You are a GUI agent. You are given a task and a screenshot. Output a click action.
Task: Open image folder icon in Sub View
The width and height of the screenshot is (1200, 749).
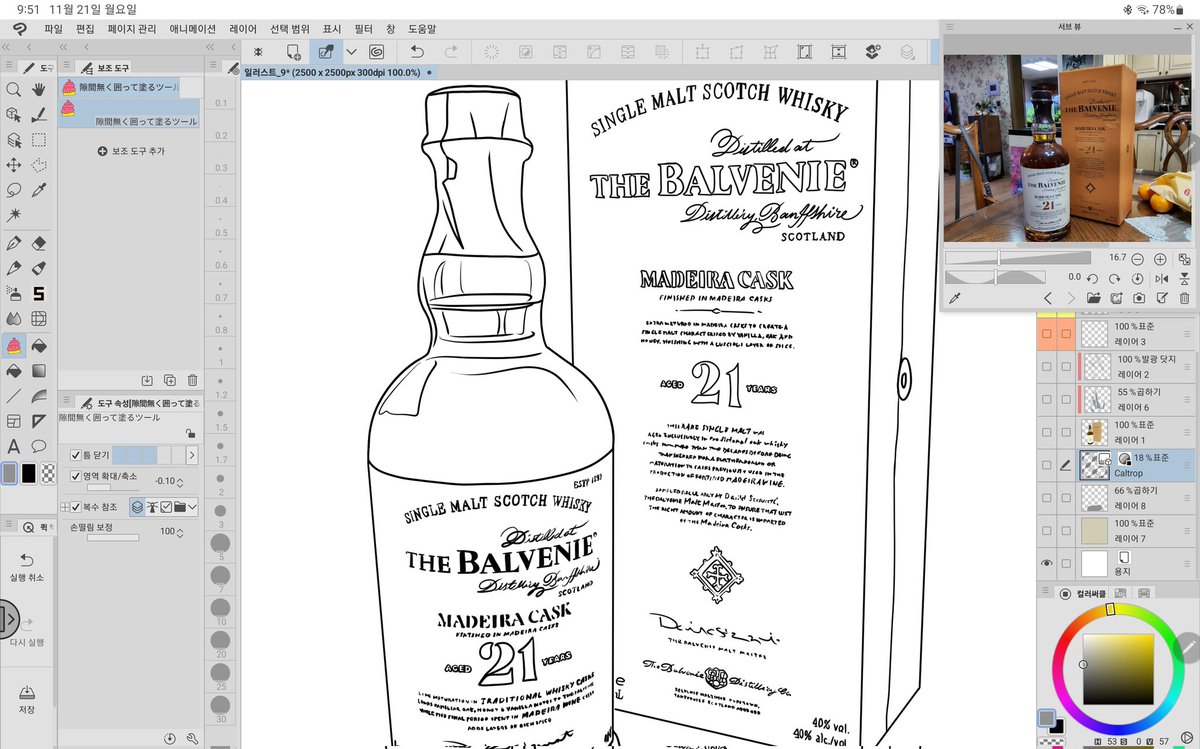click(x=1094, y=298)
